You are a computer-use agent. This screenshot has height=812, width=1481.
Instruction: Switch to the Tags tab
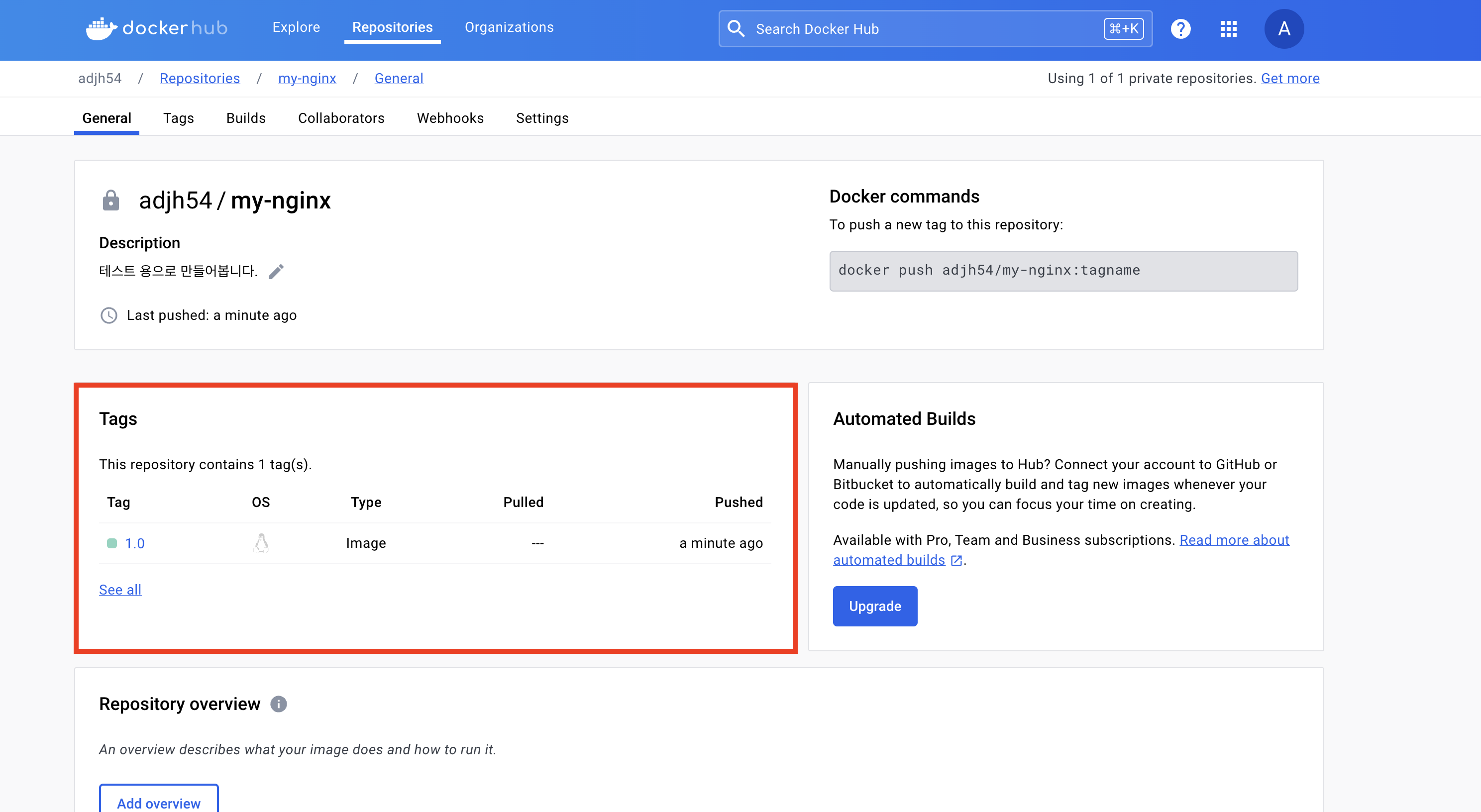[x=178, y=118]
